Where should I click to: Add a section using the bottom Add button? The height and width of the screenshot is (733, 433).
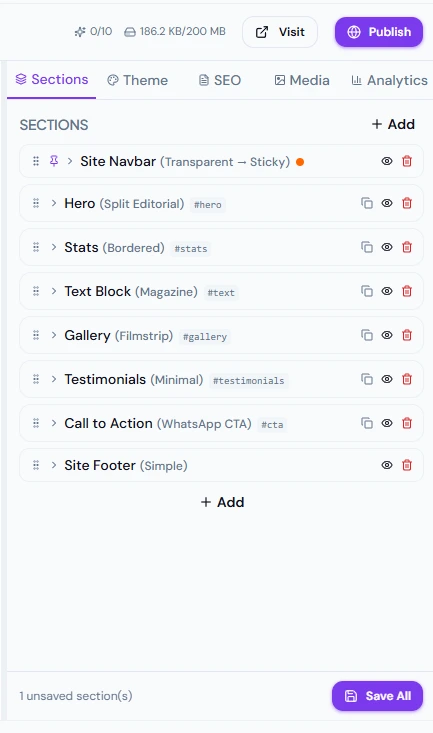pos(223,502)
